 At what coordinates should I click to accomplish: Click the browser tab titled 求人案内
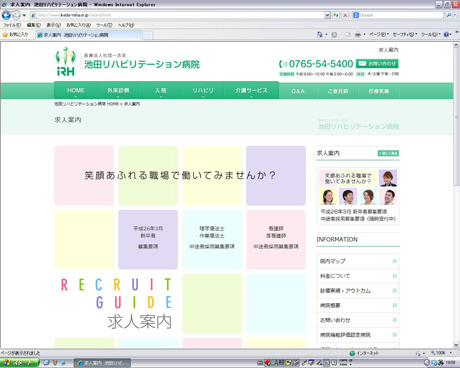click(x=89, y=35)
